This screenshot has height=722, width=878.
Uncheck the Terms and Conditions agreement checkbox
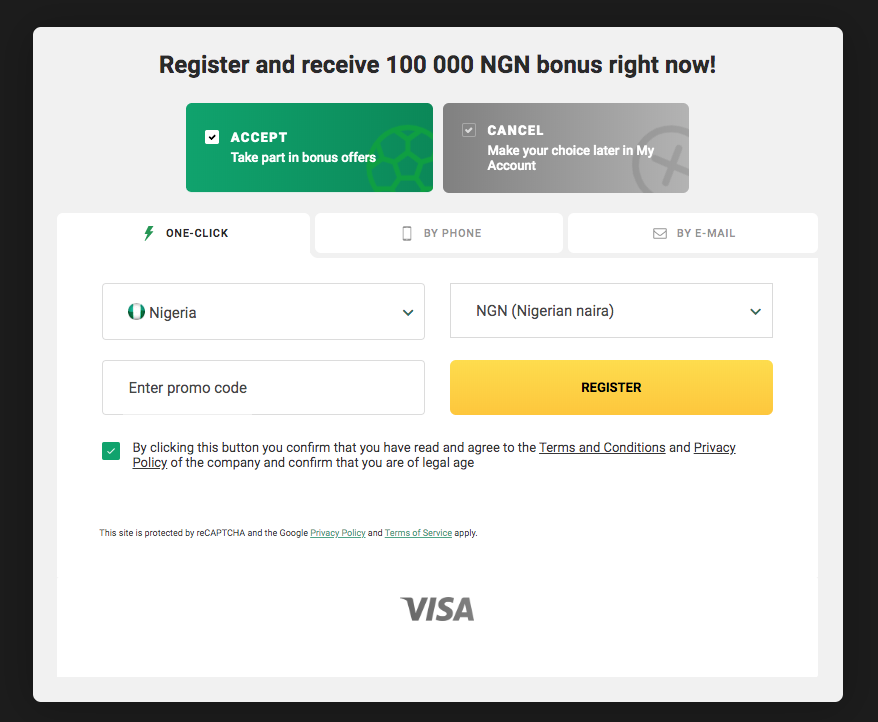111,451
